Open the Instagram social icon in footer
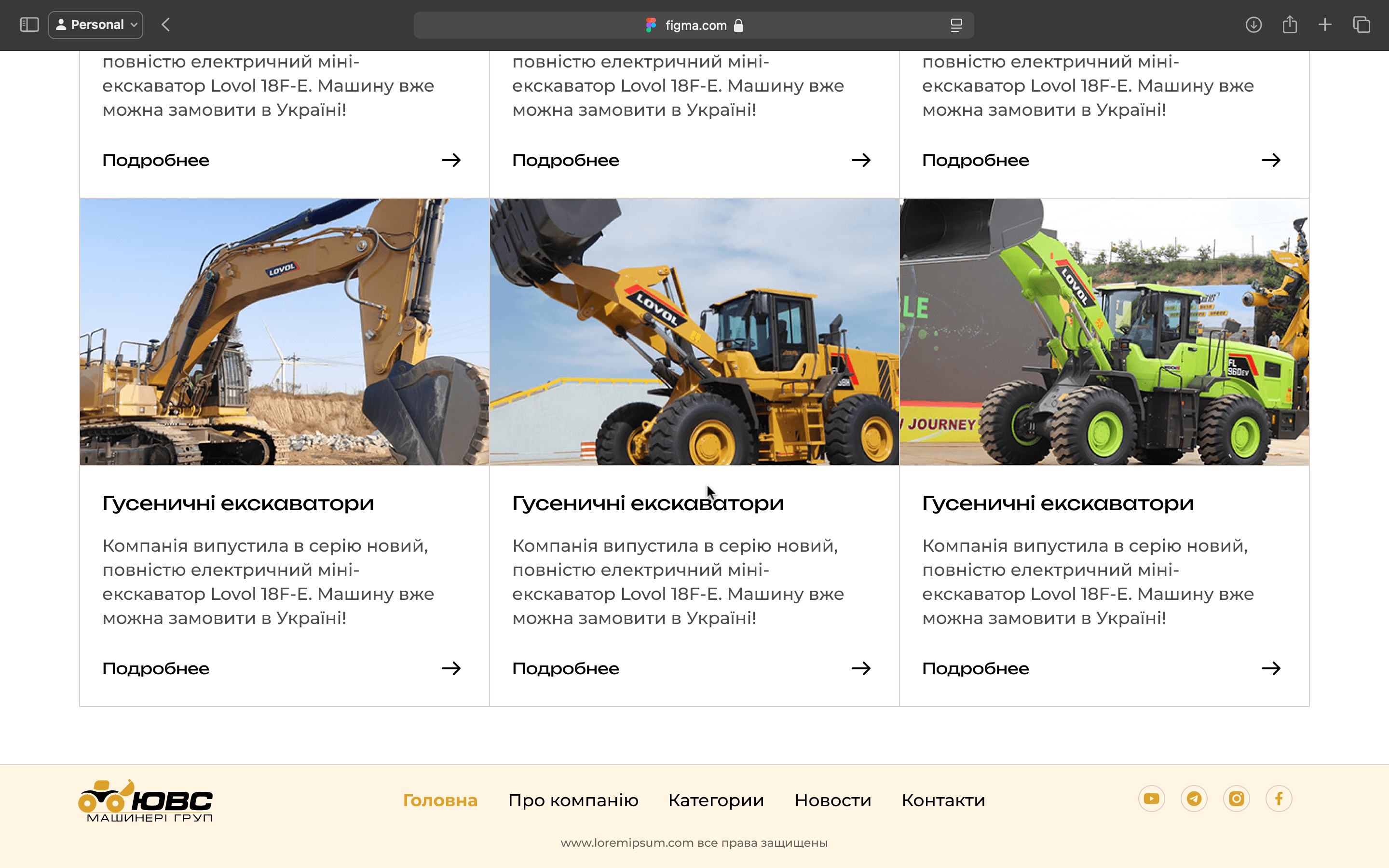This screenshot has width=1389, height=868. 1236,799
